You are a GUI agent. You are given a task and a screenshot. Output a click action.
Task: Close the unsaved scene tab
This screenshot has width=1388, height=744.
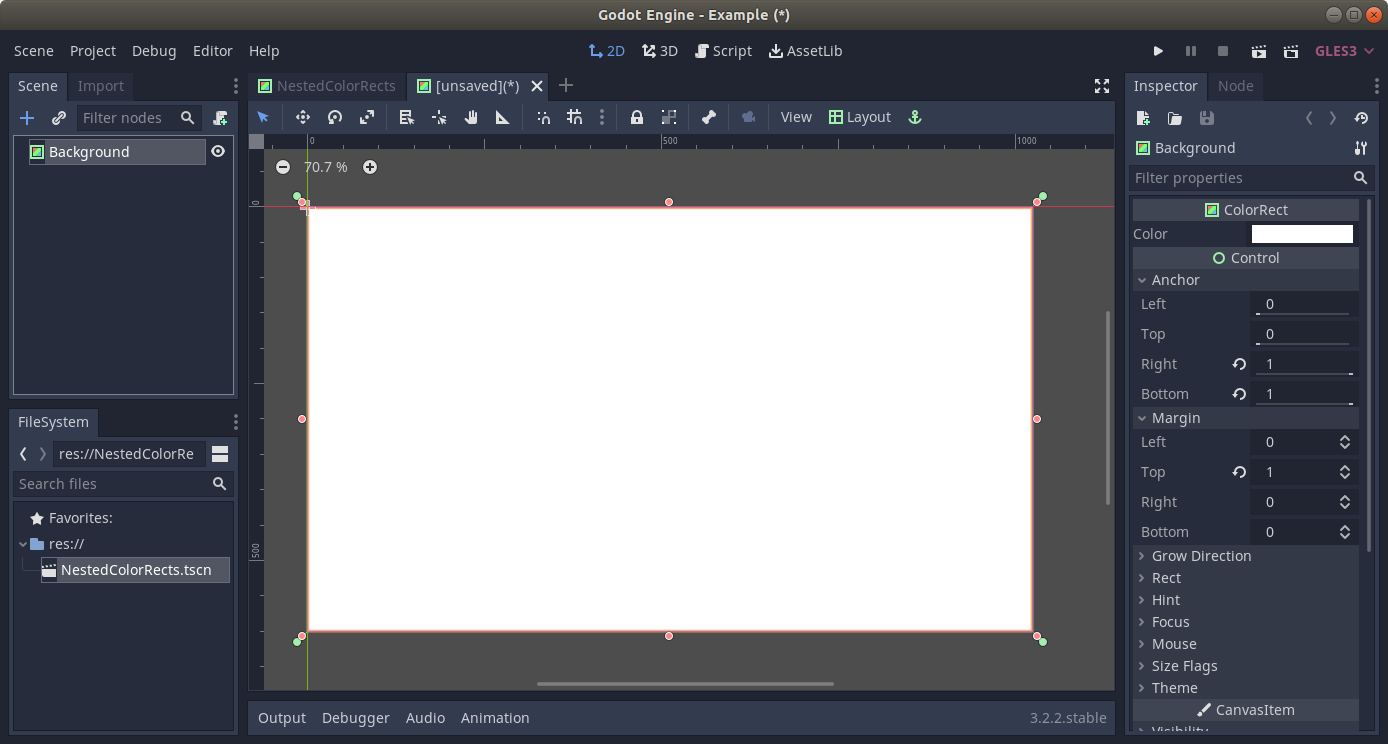537,86
